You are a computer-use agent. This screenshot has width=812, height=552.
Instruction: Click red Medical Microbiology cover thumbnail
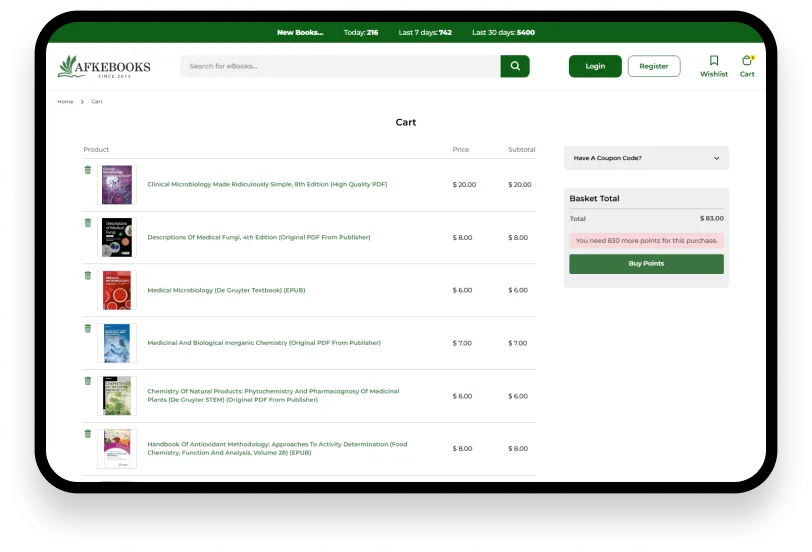[117, 290]
